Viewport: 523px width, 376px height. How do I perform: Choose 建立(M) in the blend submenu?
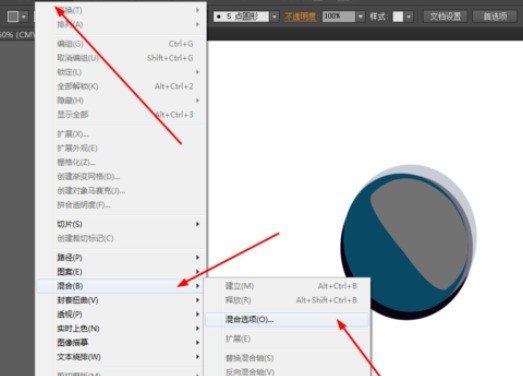coord(287,286)
